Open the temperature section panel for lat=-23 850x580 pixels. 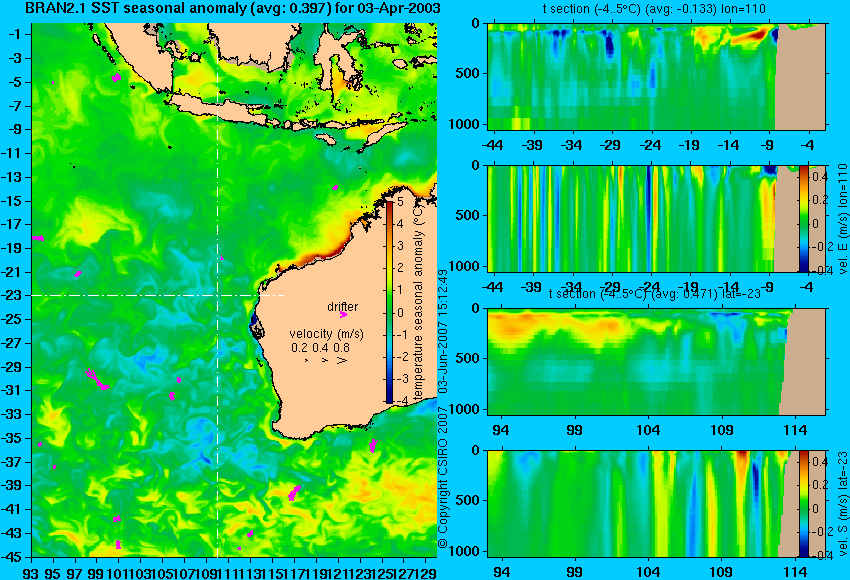(x=656, y=362)
